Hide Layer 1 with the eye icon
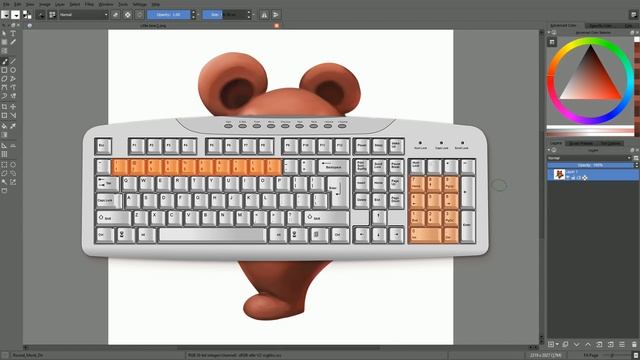Viewport: 640px width, 360px height. pyautogui.click(x=568, y=178)
